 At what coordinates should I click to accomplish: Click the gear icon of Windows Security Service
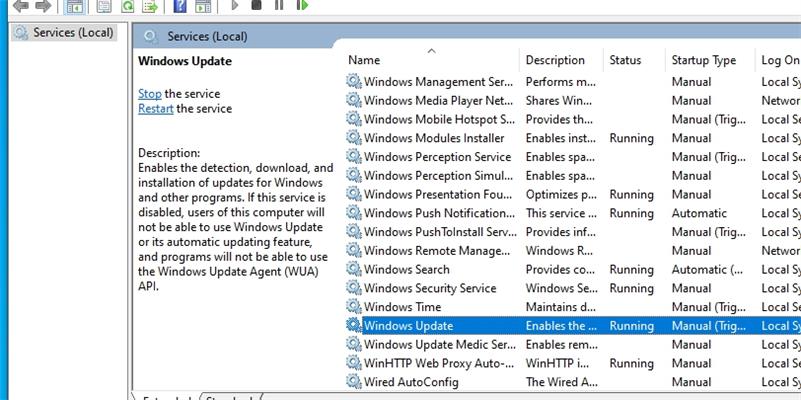click(354, 288)
